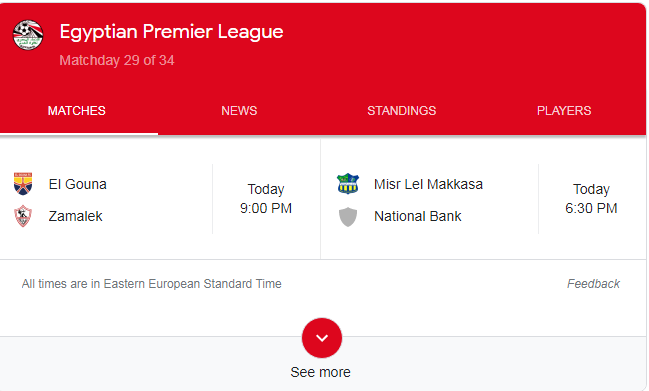The height and width of the screenshot is (391, 649).
Task: Click the National Bank shield icon
Action: 348,217
